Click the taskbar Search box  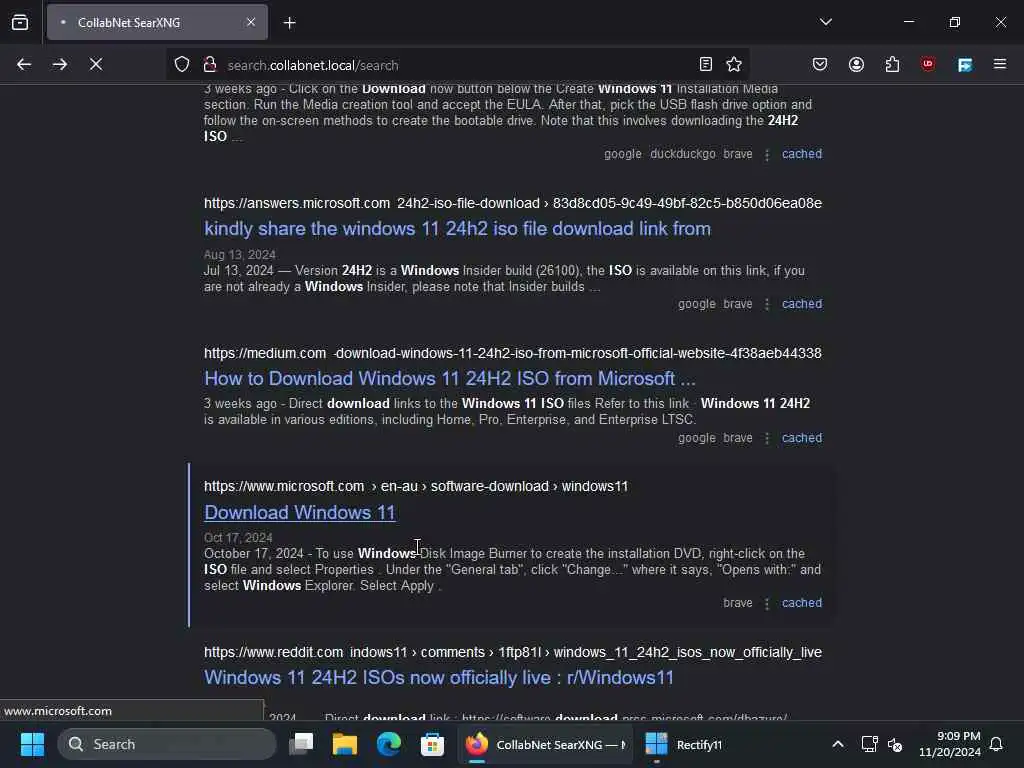coord(167,744)
